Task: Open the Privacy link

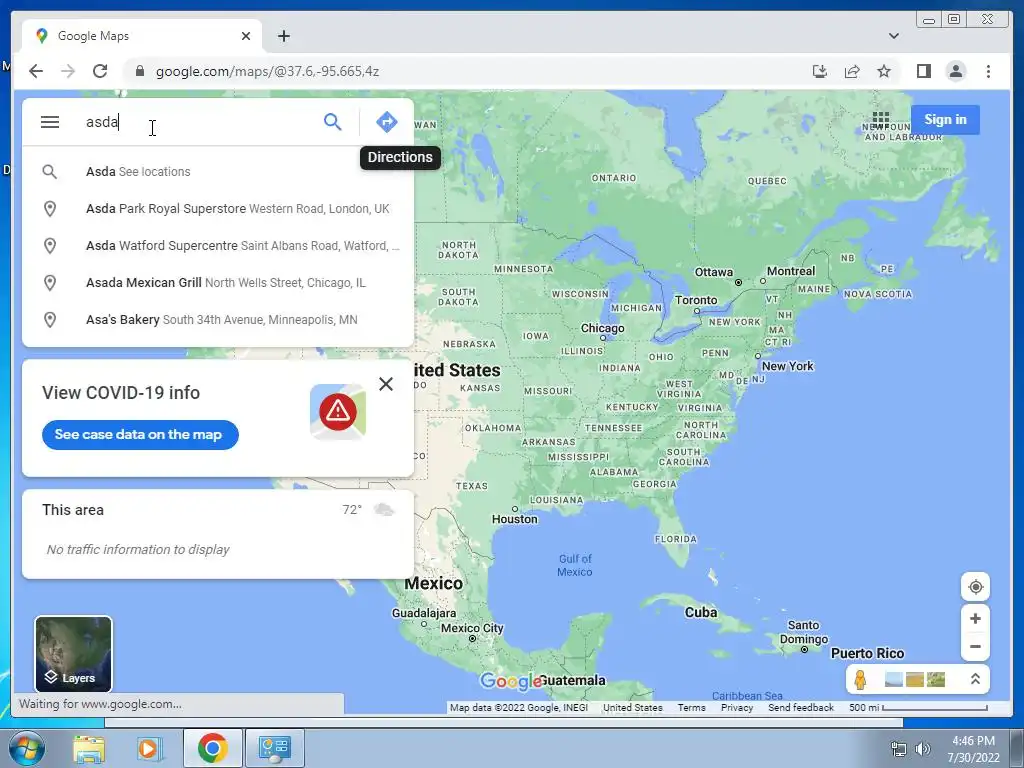Action: pyautogui.click(x=737, y=708)
